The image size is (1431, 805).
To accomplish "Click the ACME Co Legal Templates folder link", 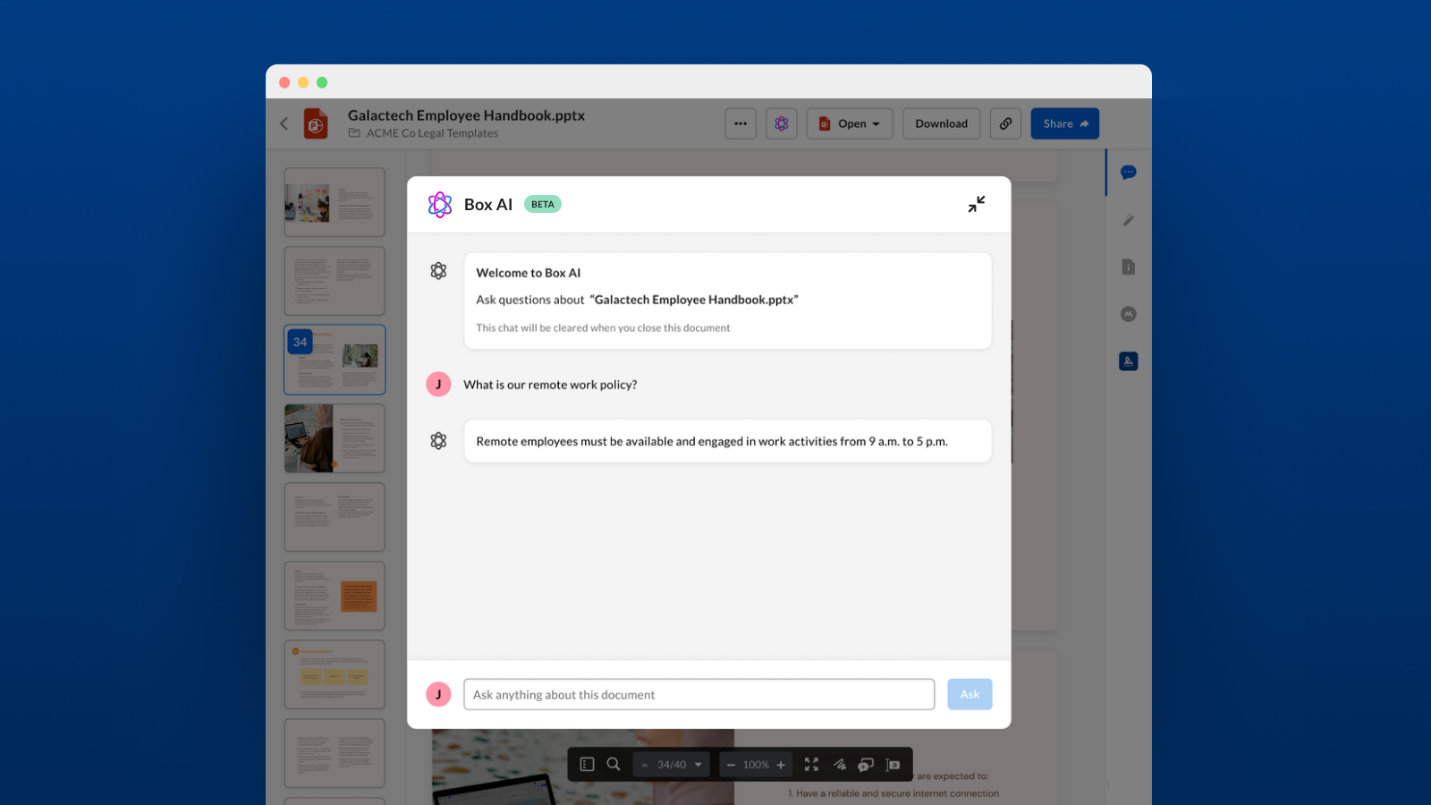I will pyautogui.click(x=432, y=134).
